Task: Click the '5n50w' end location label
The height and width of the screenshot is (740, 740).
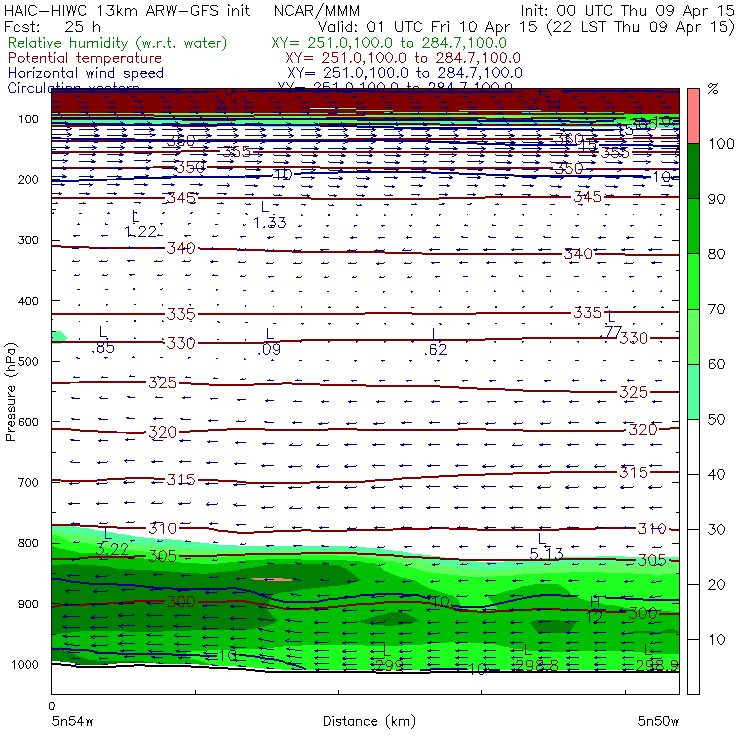Action: [658, 721]
